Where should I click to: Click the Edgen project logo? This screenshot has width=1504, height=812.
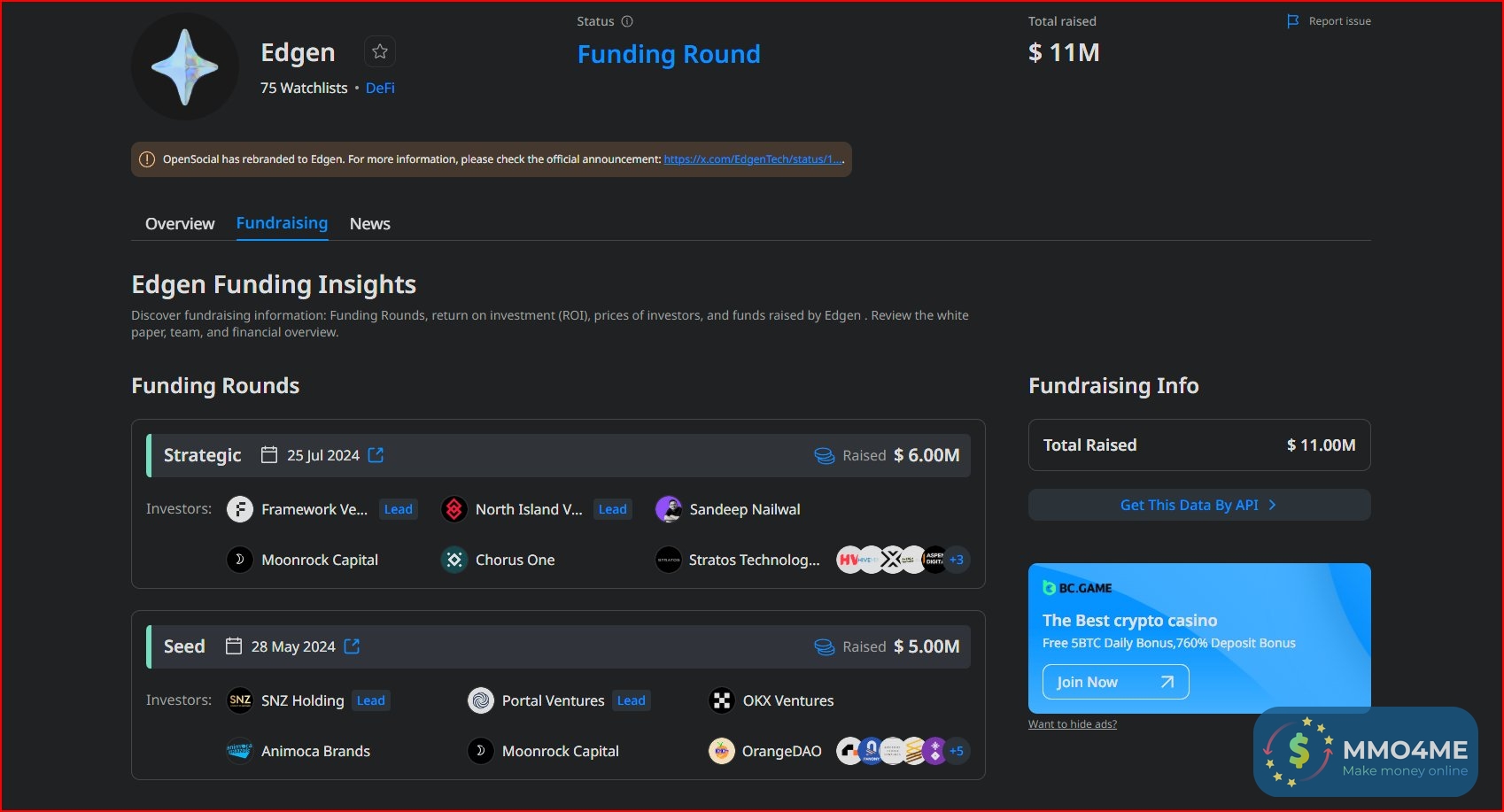[x=185, y=66]
